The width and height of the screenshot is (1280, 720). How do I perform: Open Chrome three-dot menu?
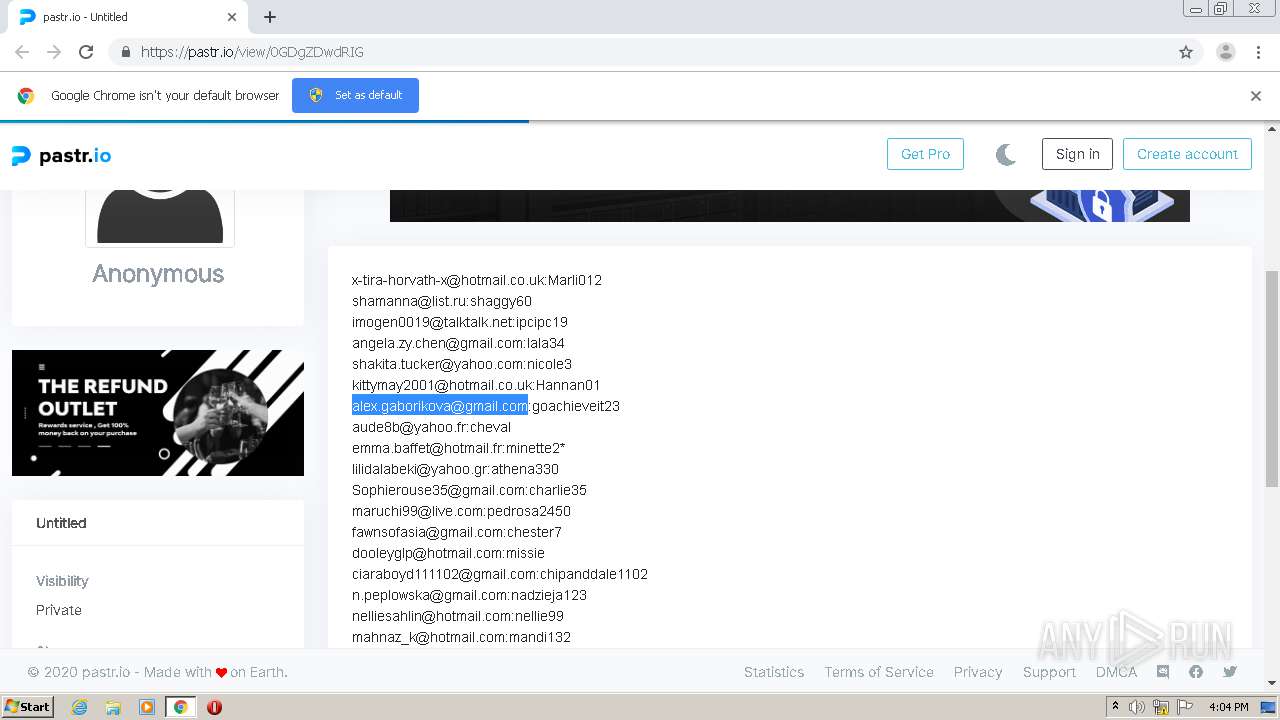click(1259, 52)
